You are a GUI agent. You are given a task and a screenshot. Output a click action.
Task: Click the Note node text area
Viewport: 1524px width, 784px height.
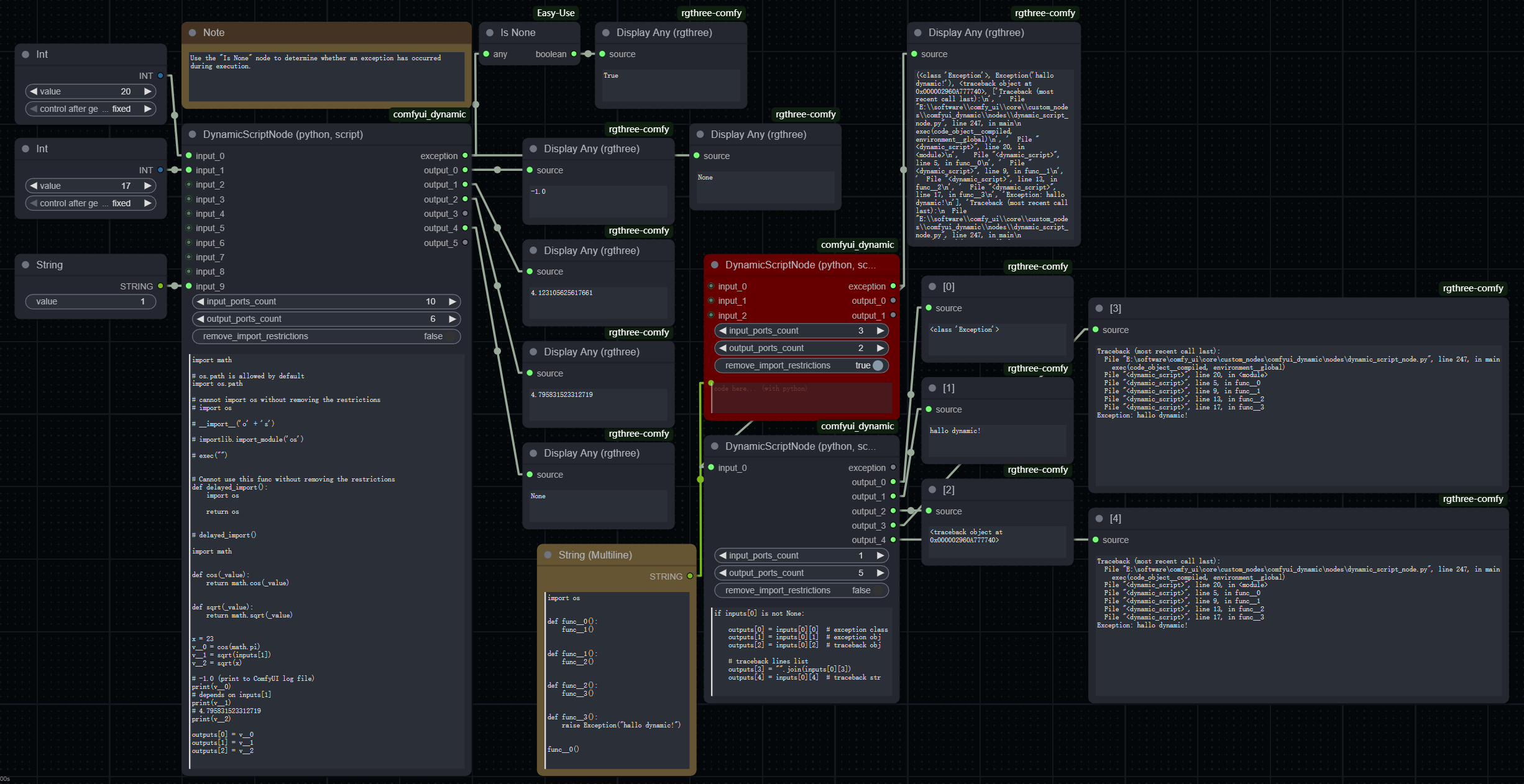tap(327, 76)
